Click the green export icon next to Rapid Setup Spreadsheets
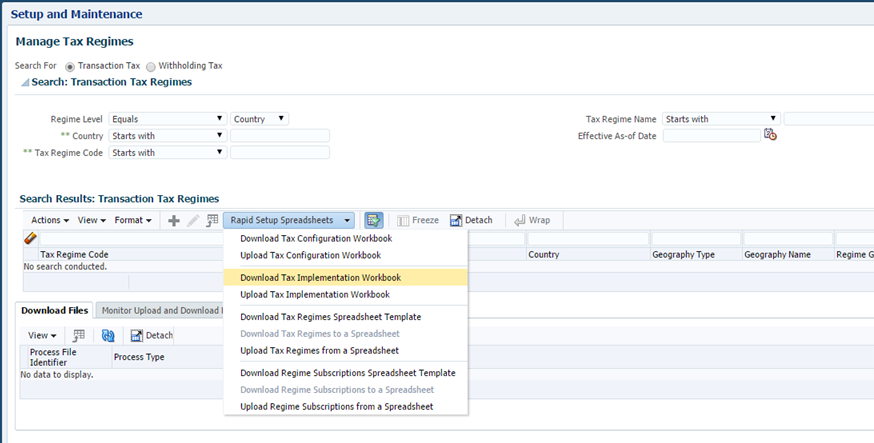Viewport: 874px width, 443px height. click(374, 220)
